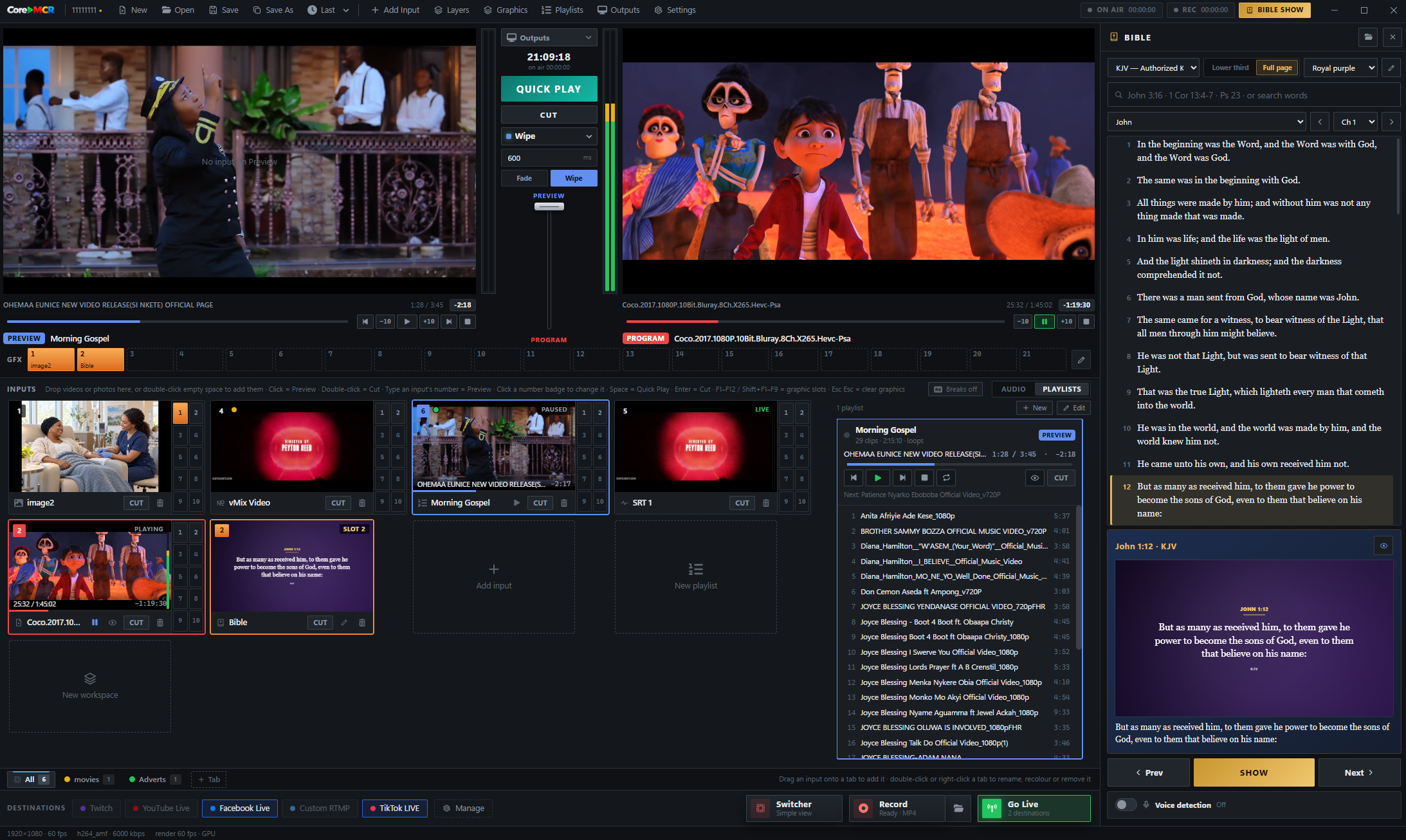Open the KJV translation dropdown
Viewport: 1406px width, 840px height.
tap(1153, 68)
